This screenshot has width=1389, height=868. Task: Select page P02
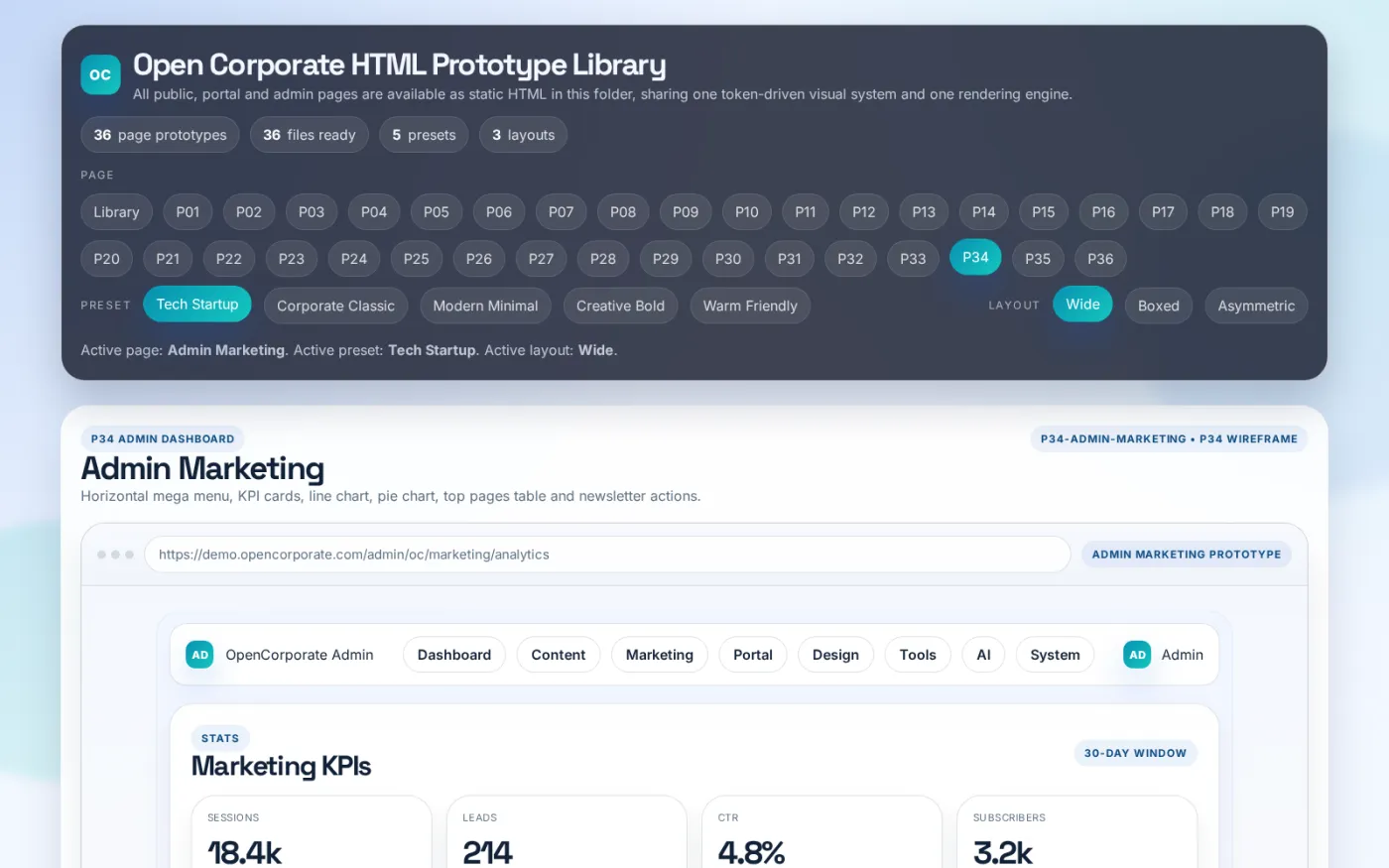coord(249,211)
